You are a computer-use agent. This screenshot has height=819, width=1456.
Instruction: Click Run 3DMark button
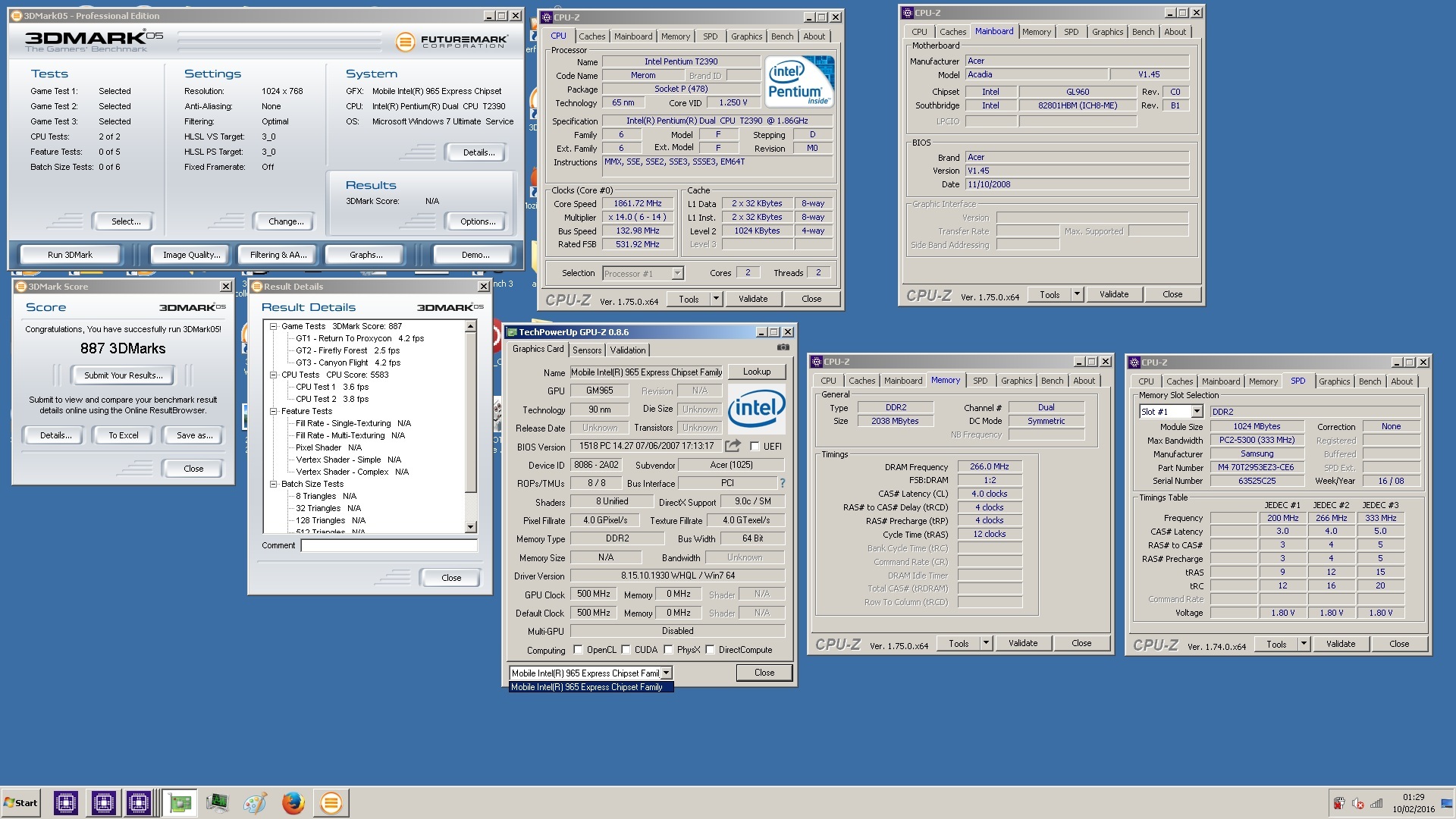tap(70, 255)
